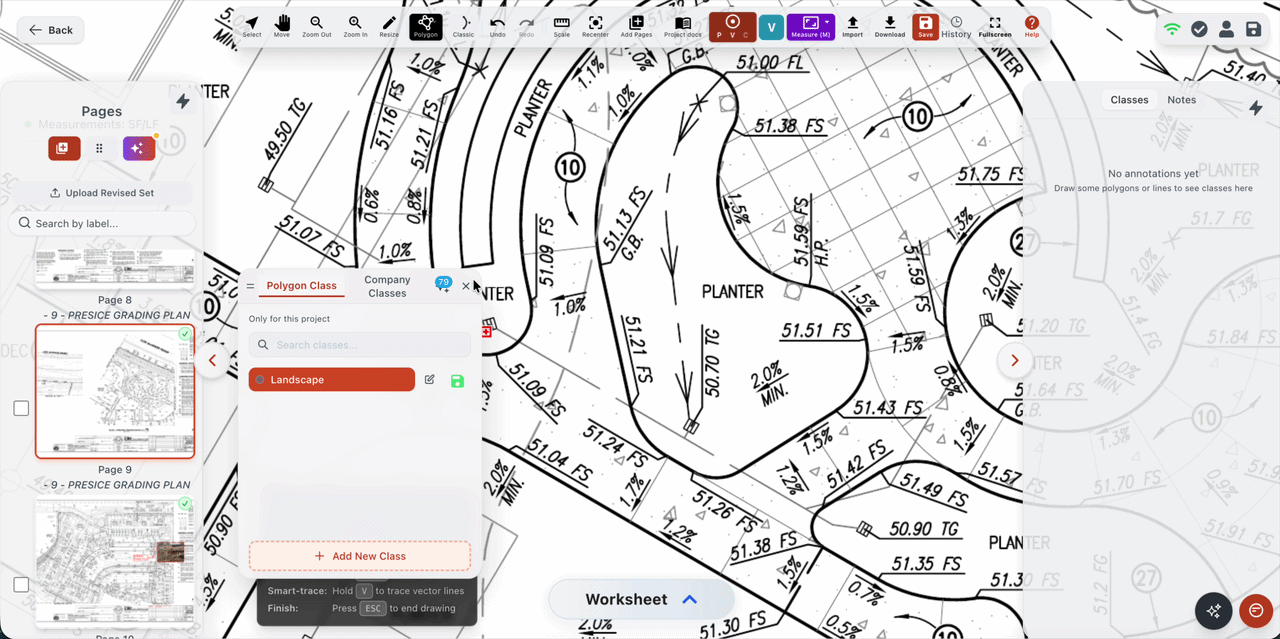The image size is (1280, 639).
Task: Expand the Worksheet panel
Action: pos(641,599)
